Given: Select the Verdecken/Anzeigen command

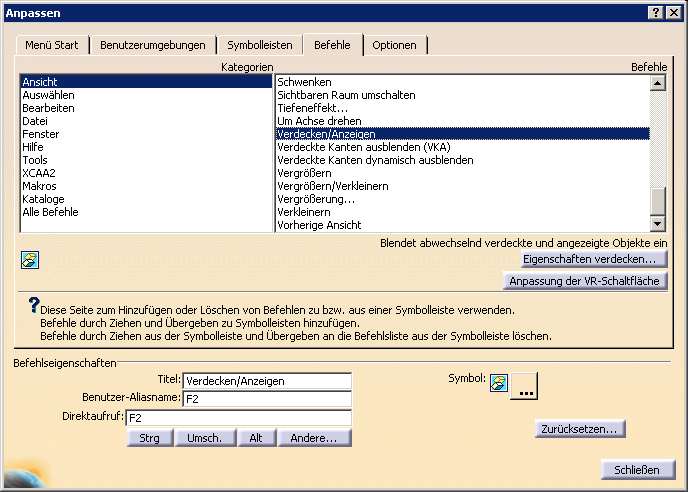Looking at the screenshot, I should coord(462,134).
